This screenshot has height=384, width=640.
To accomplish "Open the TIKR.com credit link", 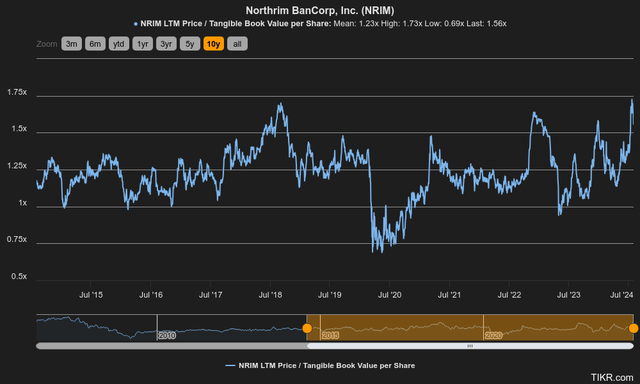I will pos(612,377).
